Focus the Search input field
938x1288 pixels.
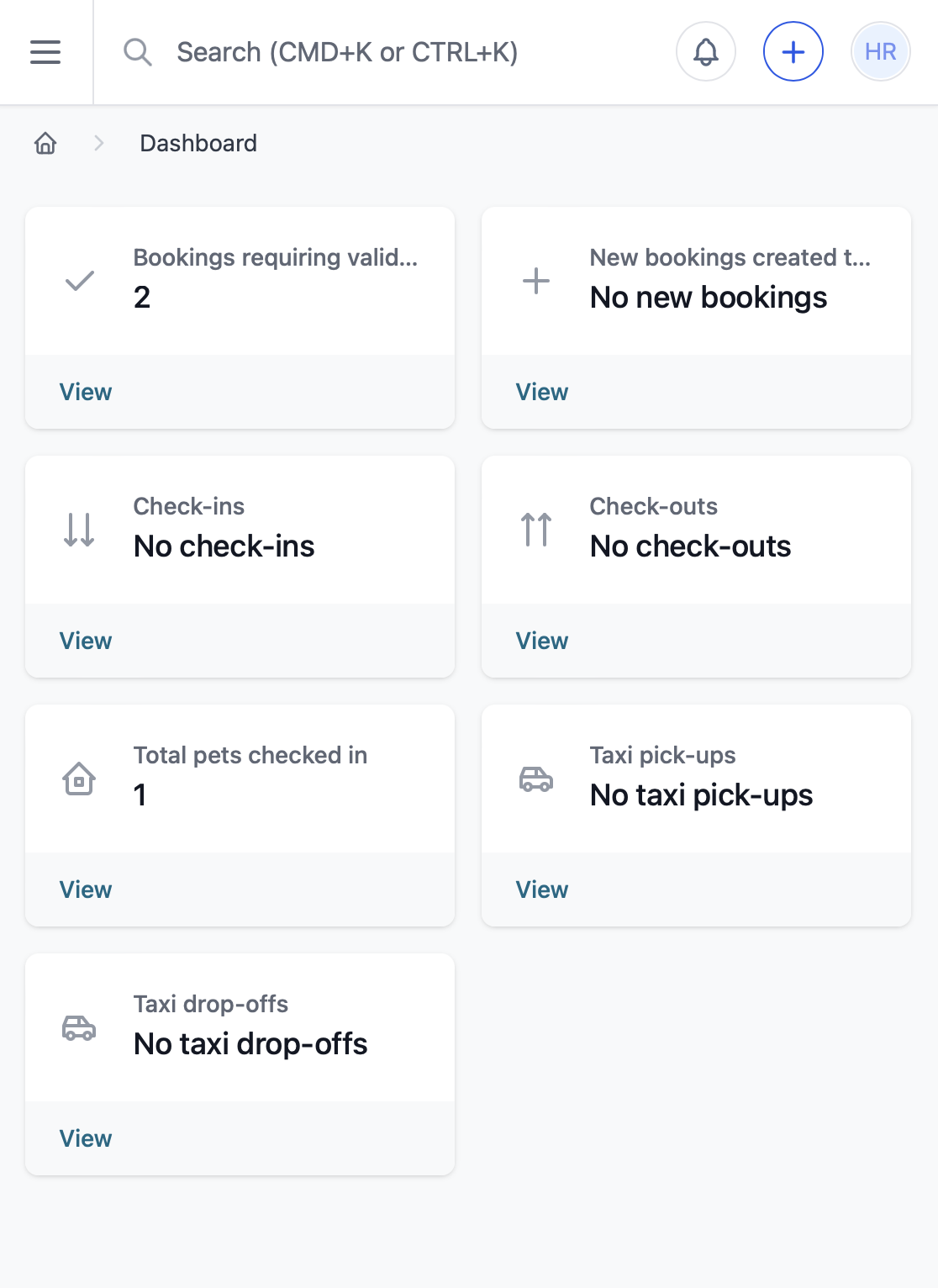tap(346, 52)
